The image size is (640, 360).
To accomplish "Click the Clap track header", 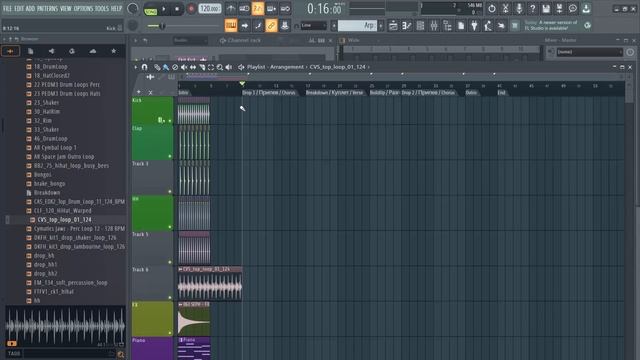I will (152, 142).
